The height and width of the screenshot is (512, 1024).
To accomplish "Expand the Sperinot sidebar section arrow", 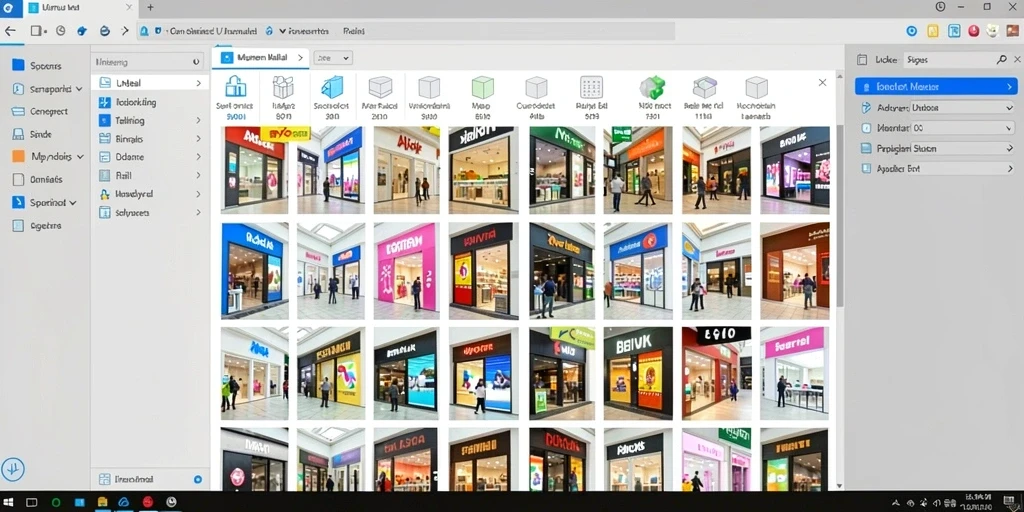I will (x=72, y=202).
